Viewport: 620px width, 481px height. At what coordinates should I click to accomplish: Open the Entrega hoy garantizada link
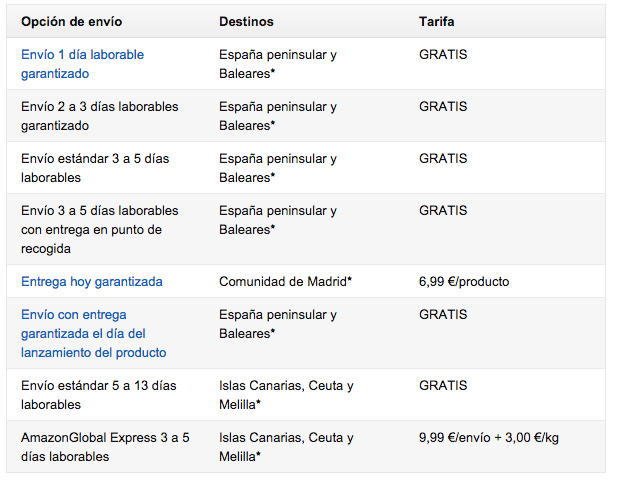point(91,281)
